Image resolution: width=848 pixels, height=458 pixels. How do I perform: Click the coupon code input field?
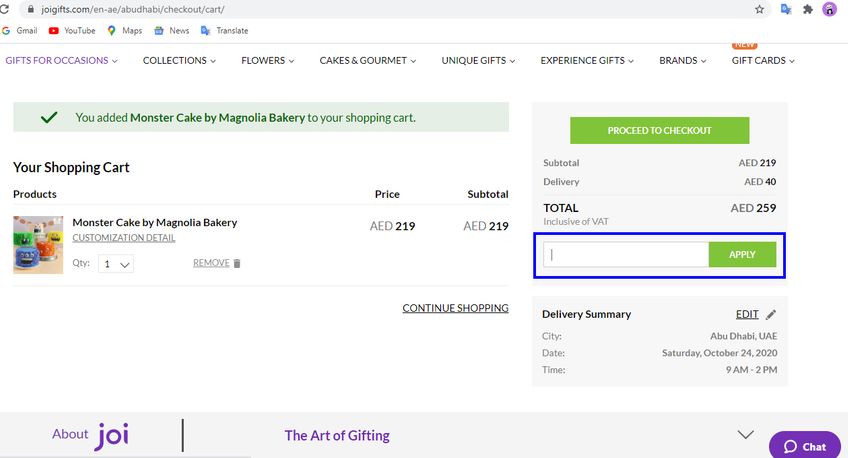point(626,255)
